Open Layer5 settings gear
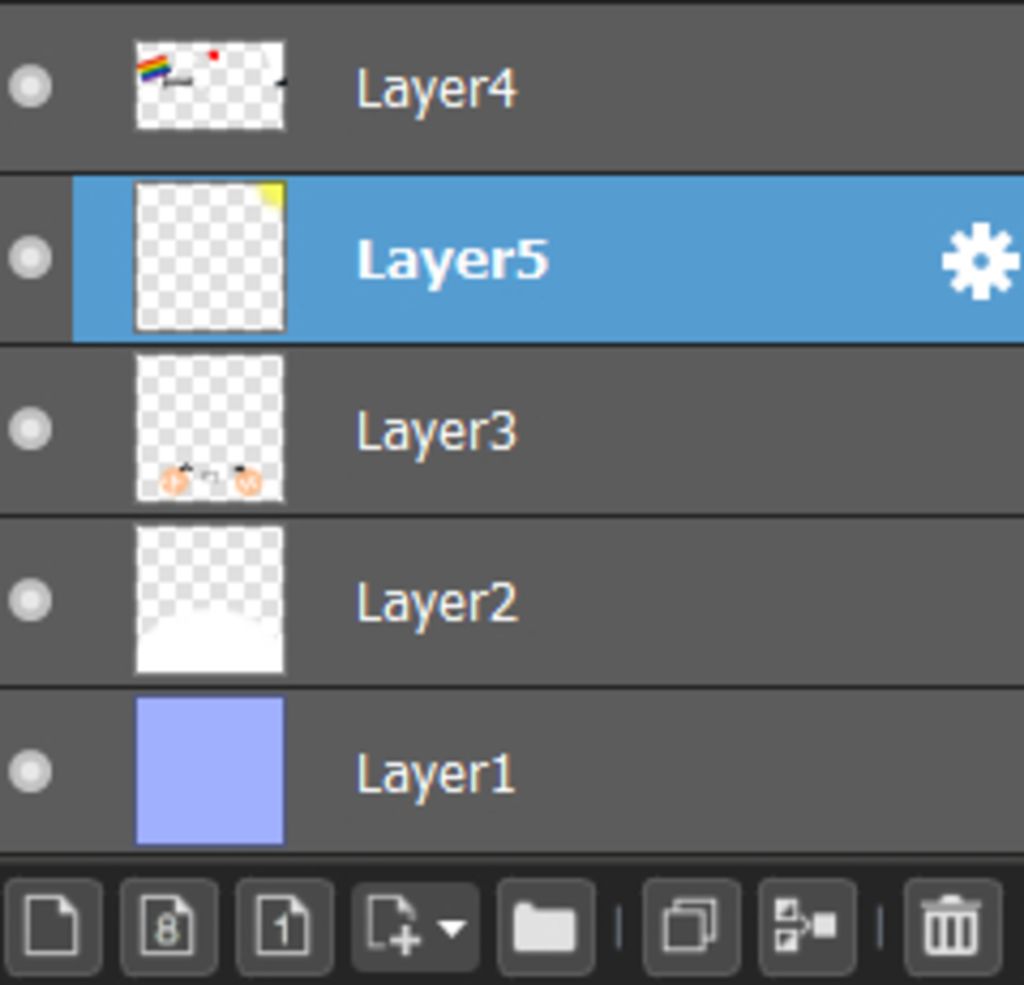1024x985 pixels. coord(979,260)
